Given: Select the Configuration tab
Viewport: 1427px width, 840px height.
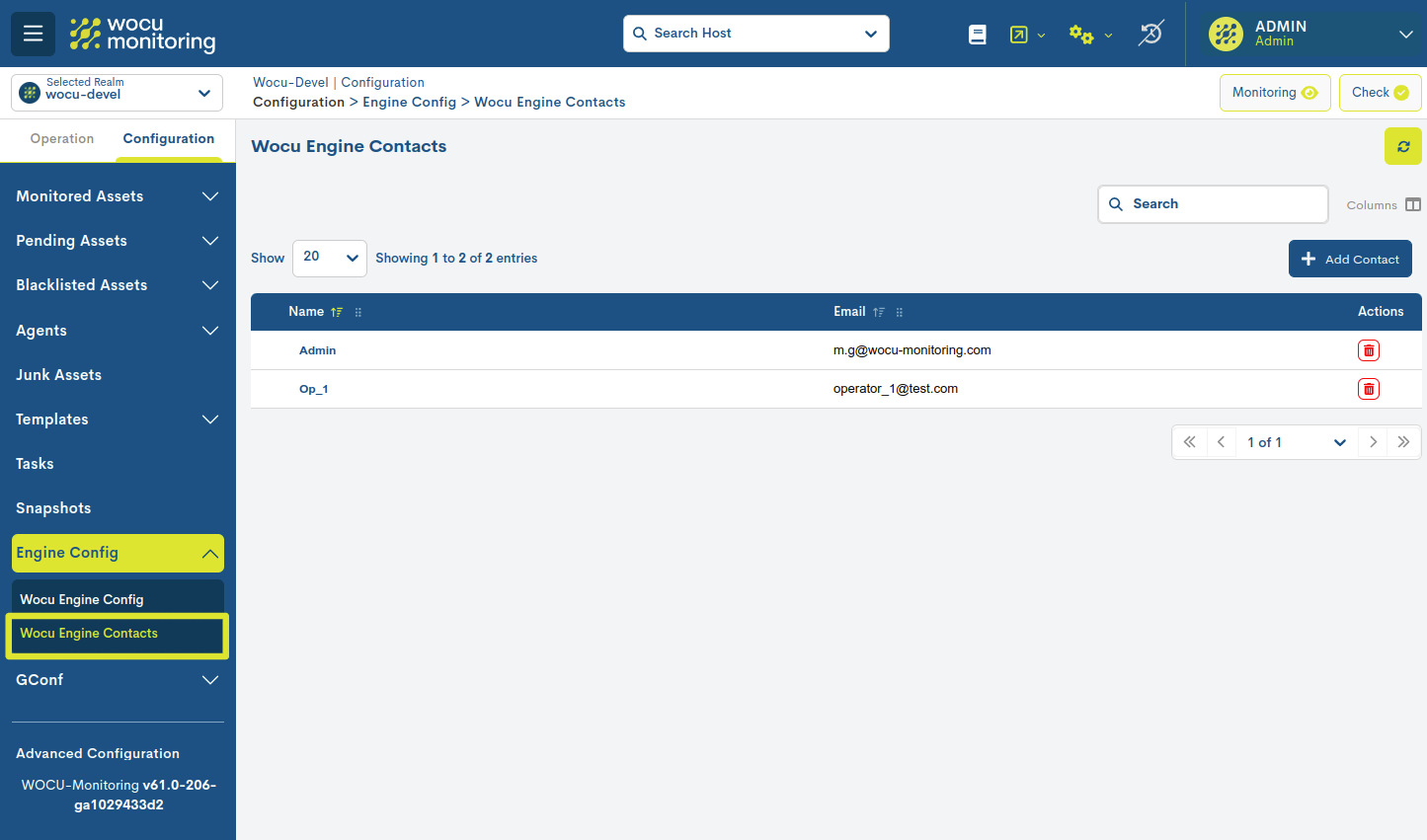Looking at the screenshot, I should [169, 139].
